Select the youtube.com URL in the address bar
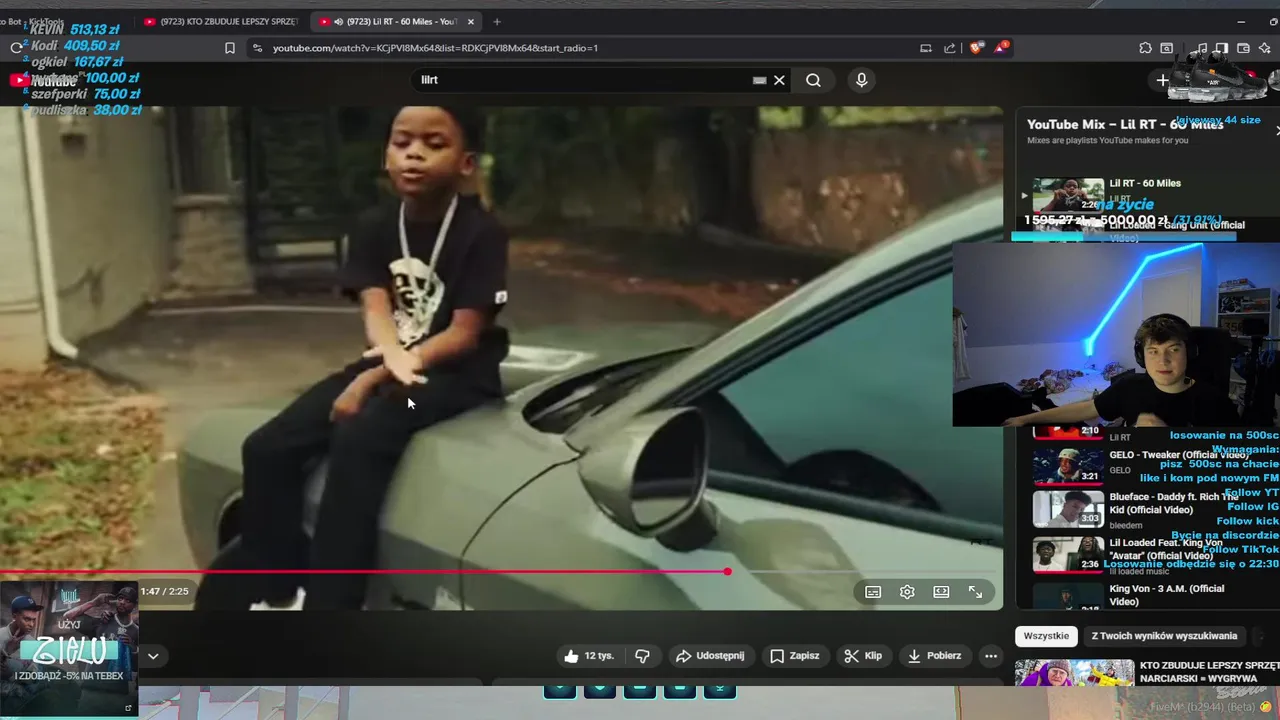Screen dimensions: 1280x720 click(x=435, y=48)
